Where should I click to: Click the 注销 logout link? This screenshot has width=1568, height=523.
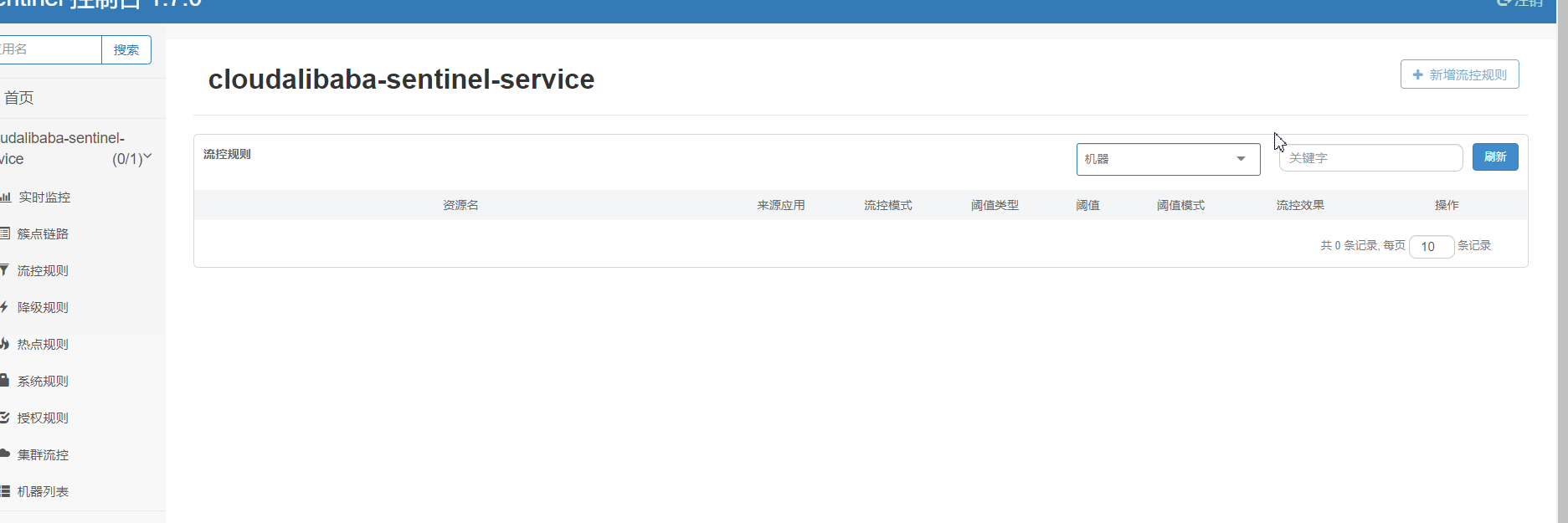click(x=1520, y=3)
